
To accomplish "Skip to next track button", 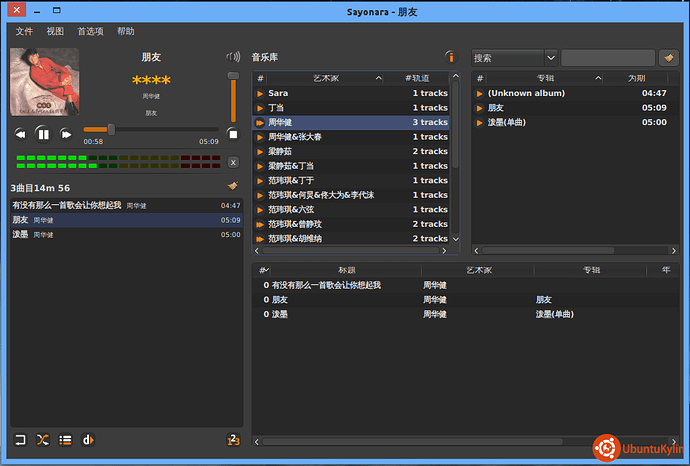I will click(x=66, y=134).
